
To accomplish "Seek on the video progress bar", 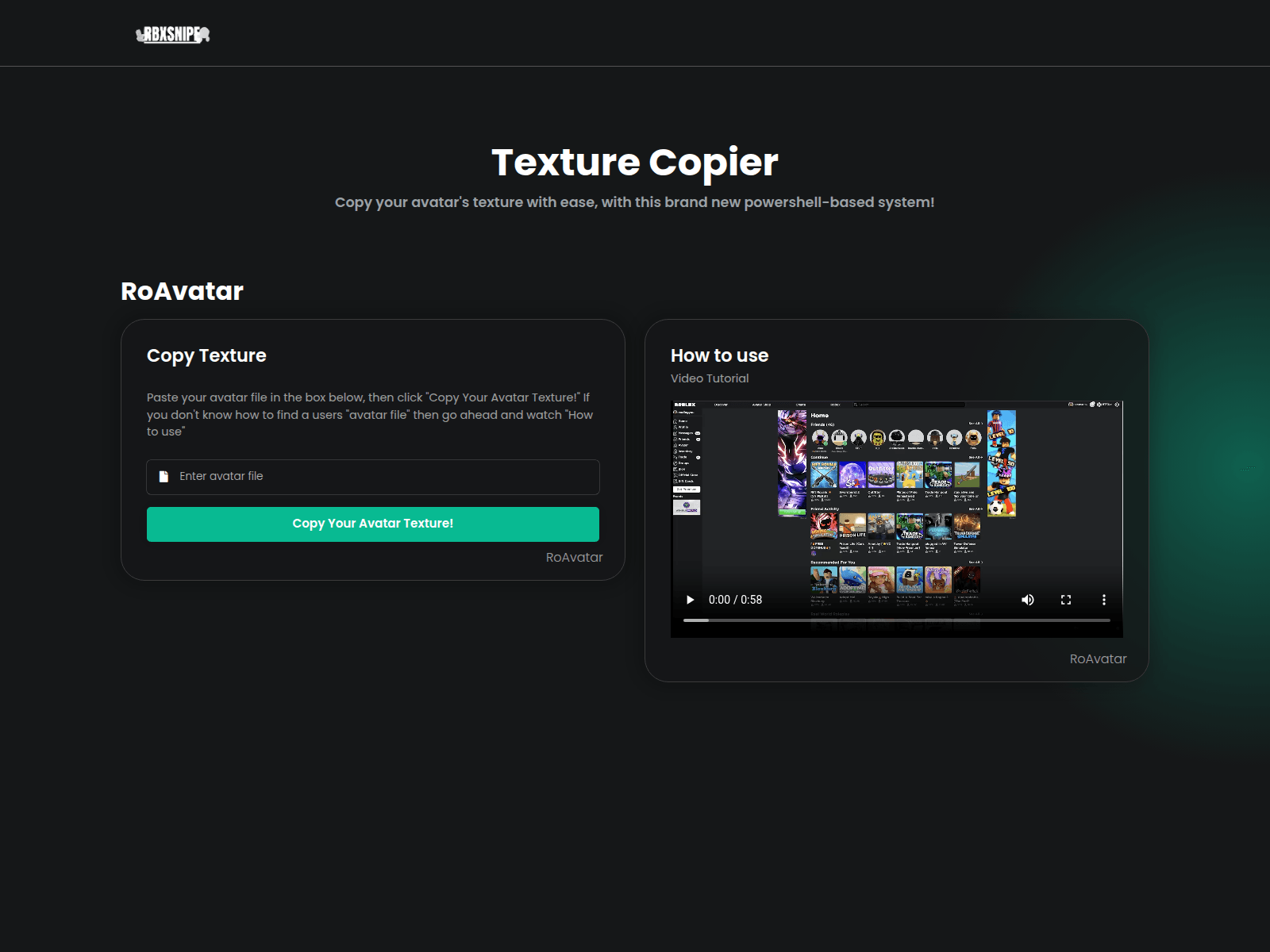I will click(x=897, y=620).
